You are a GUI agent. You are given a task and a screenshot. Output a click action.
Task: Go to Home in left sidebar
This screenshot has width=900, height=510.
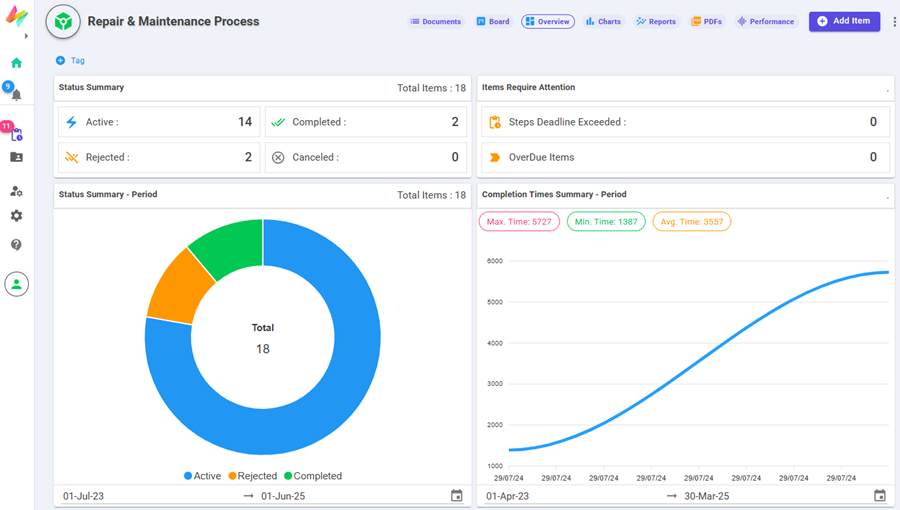[x=16, y=62]
